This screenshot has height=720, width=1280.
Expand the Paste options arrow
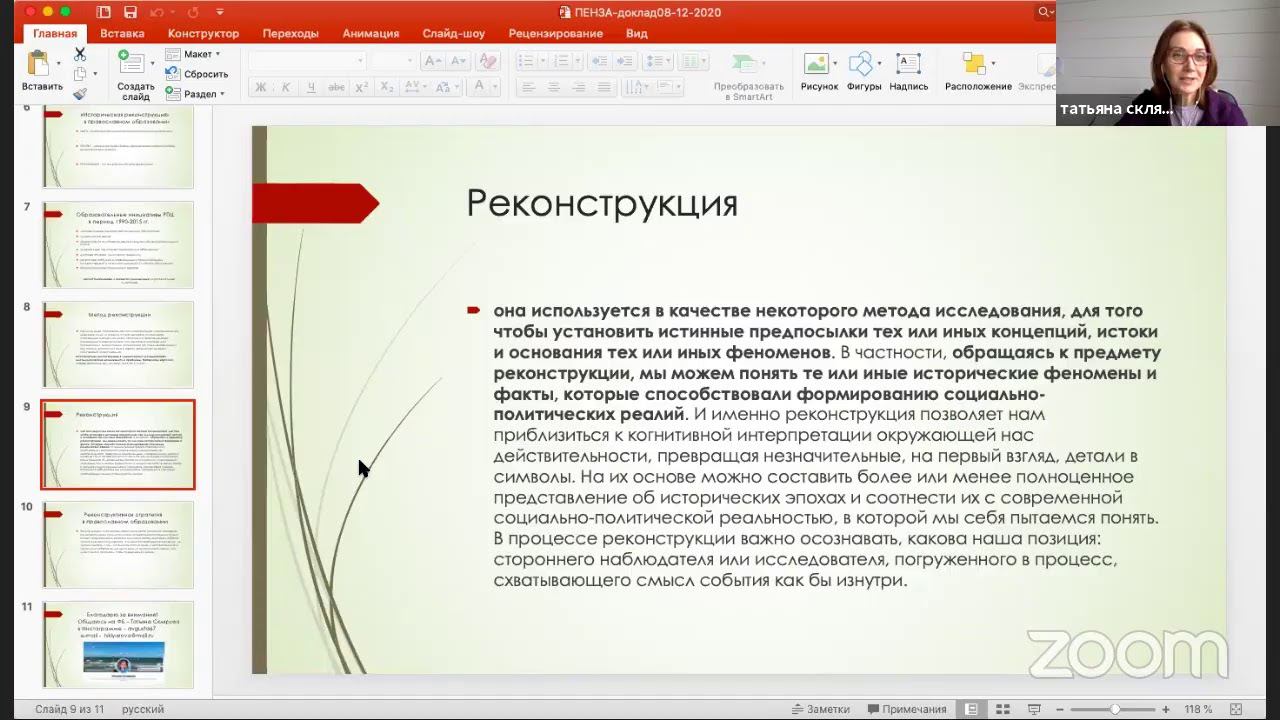click(58, 64)
